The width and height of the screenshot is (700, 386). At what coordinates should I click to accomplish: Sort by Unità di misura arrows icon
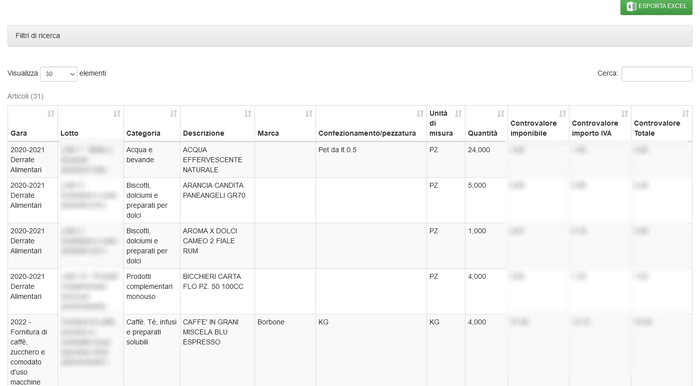pos(458,114)
